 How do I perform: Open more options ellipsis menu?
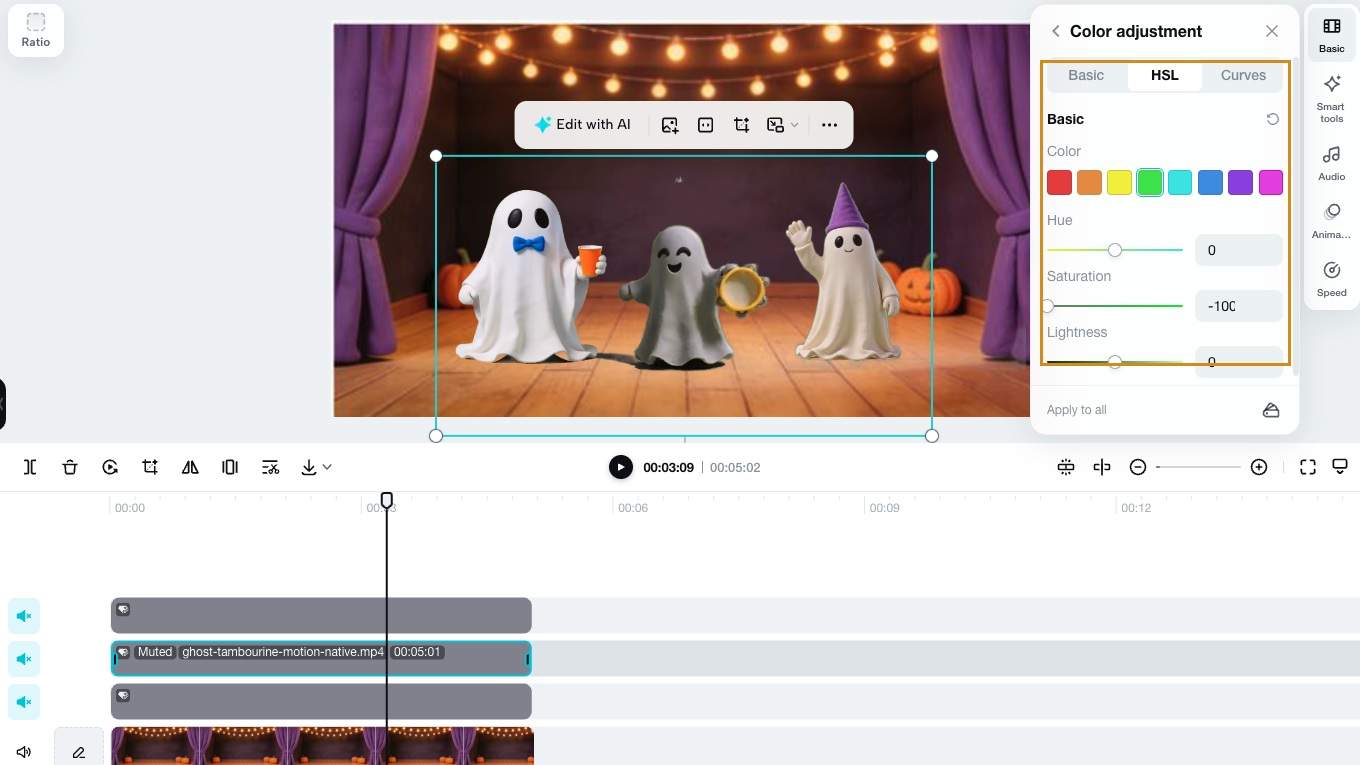point(829,125)
